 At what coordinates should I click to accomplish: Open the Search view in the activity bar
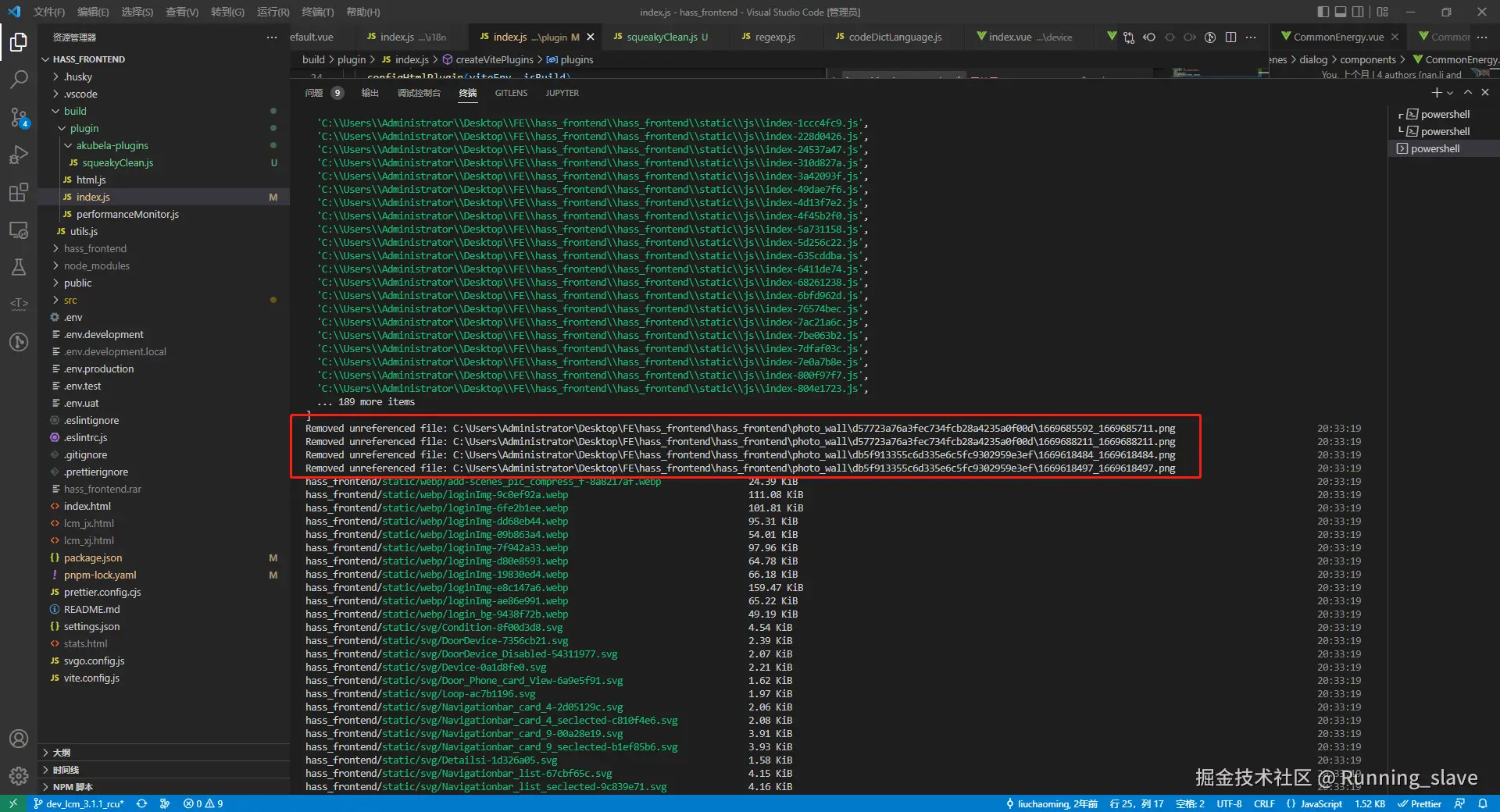click(19, 80)
